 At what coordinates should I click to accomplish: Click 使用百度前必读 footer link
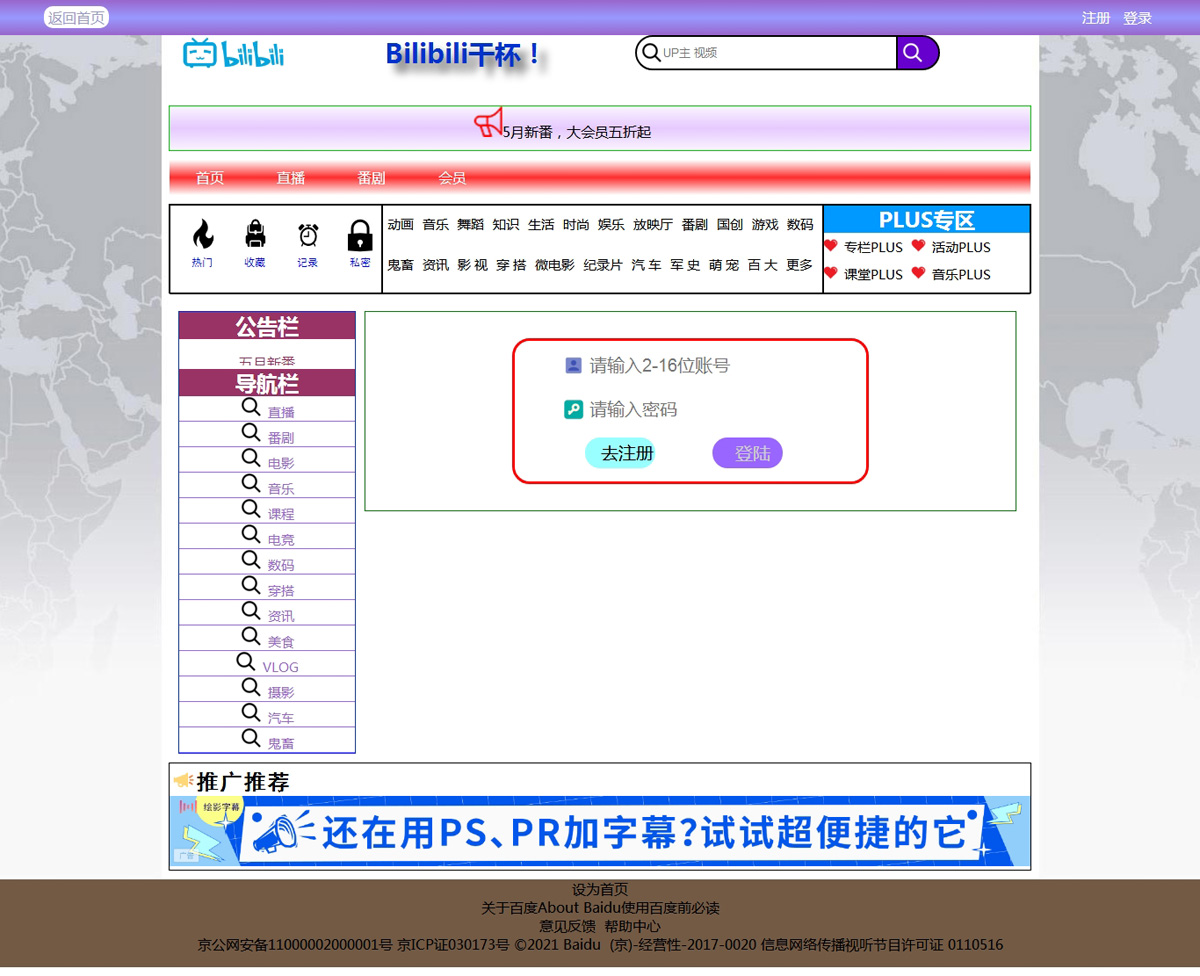(670, 908)
